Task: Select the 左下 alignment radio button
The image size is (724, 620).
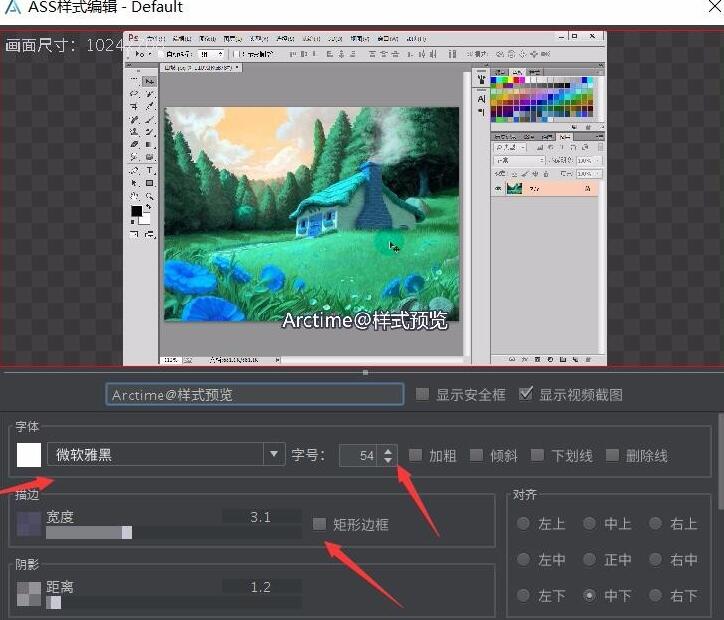Action: 523,596
